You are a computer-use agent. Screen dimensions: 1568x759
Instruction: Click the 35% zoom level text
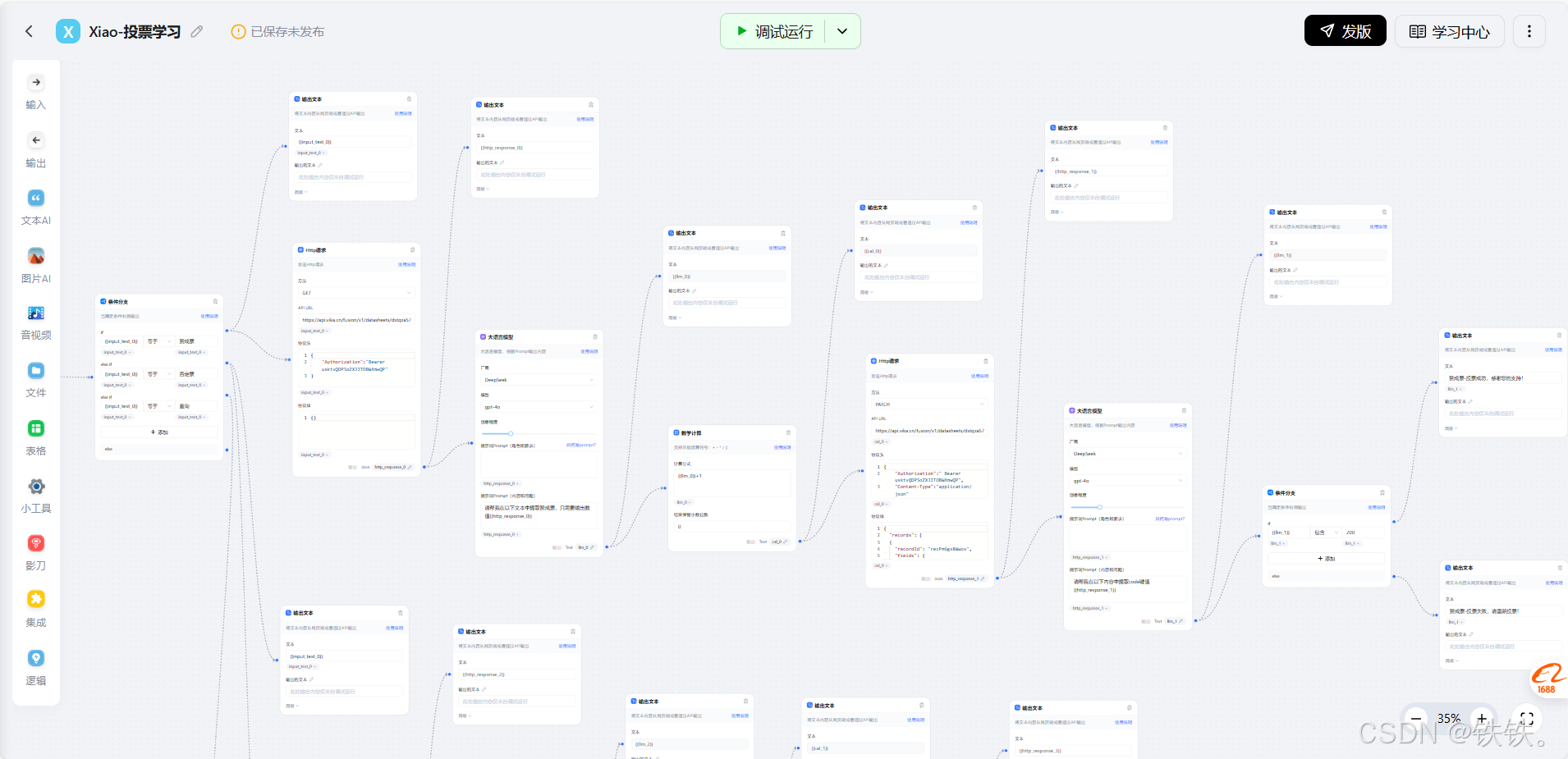pyautogui.click(x=1448, y=719)
